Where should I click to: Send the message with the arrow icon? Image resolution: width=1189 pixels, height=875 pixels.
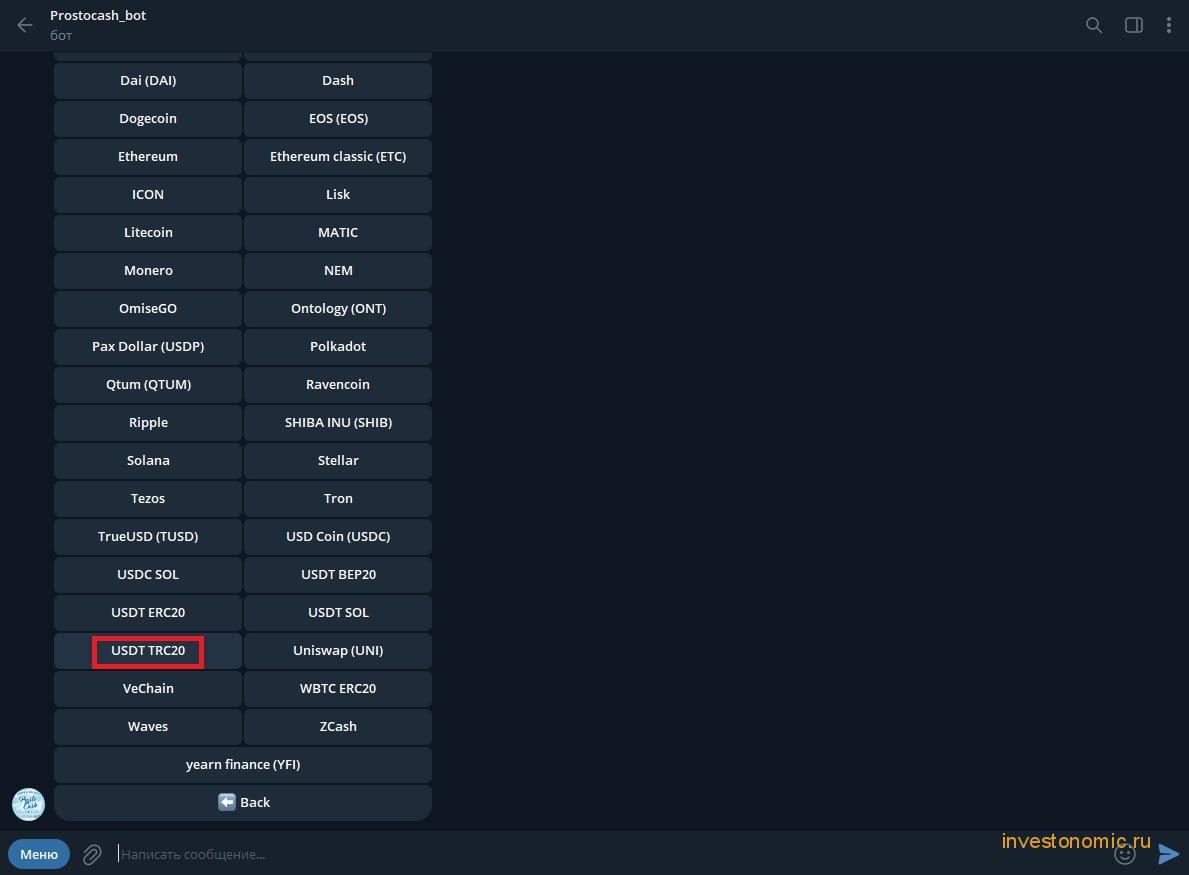tap(1169, 855)
